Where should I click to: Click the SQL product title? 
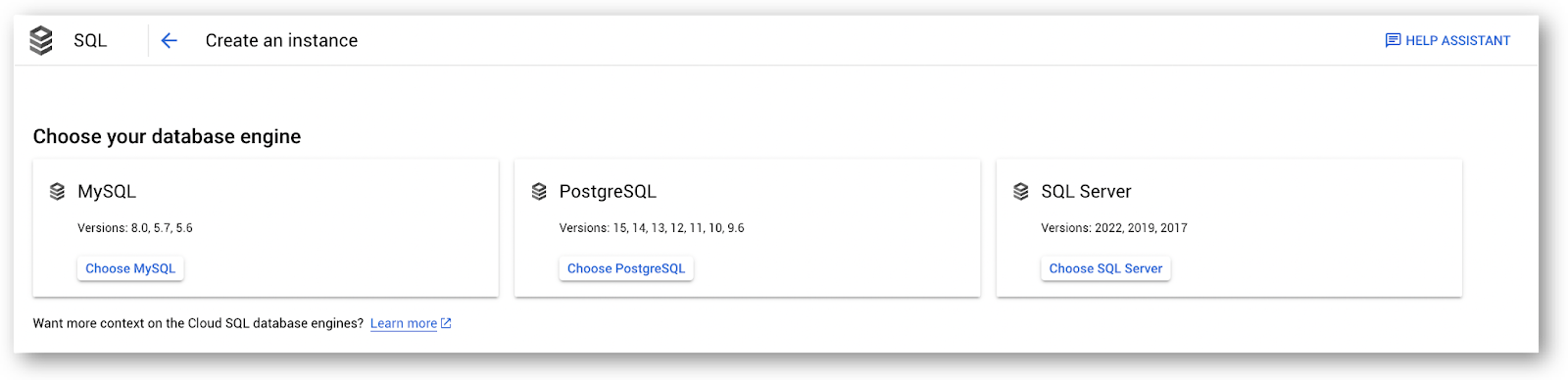point(90,40)
